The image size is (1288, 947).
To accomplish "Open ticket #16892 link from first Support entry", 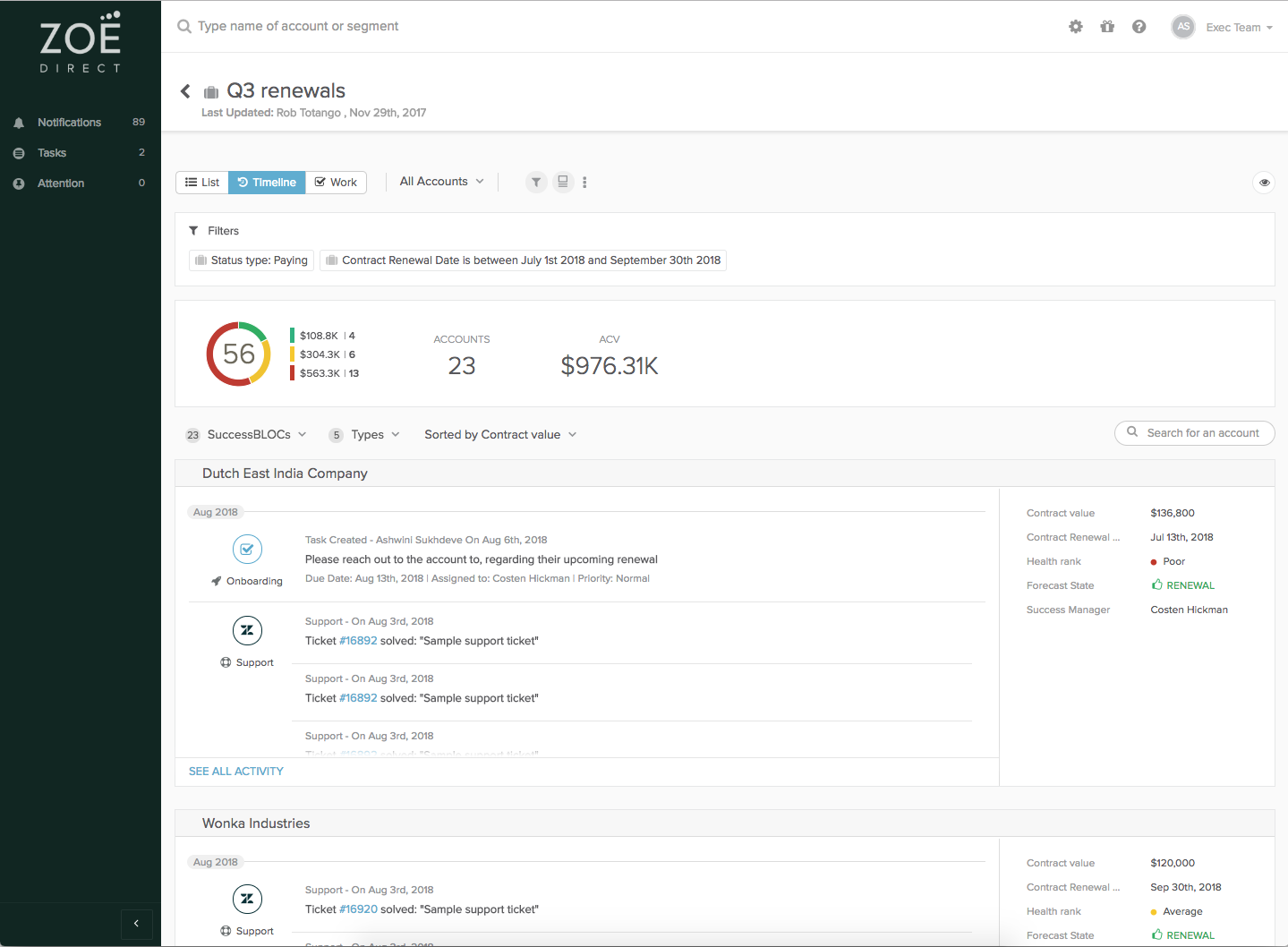I will tap(358, 641).
